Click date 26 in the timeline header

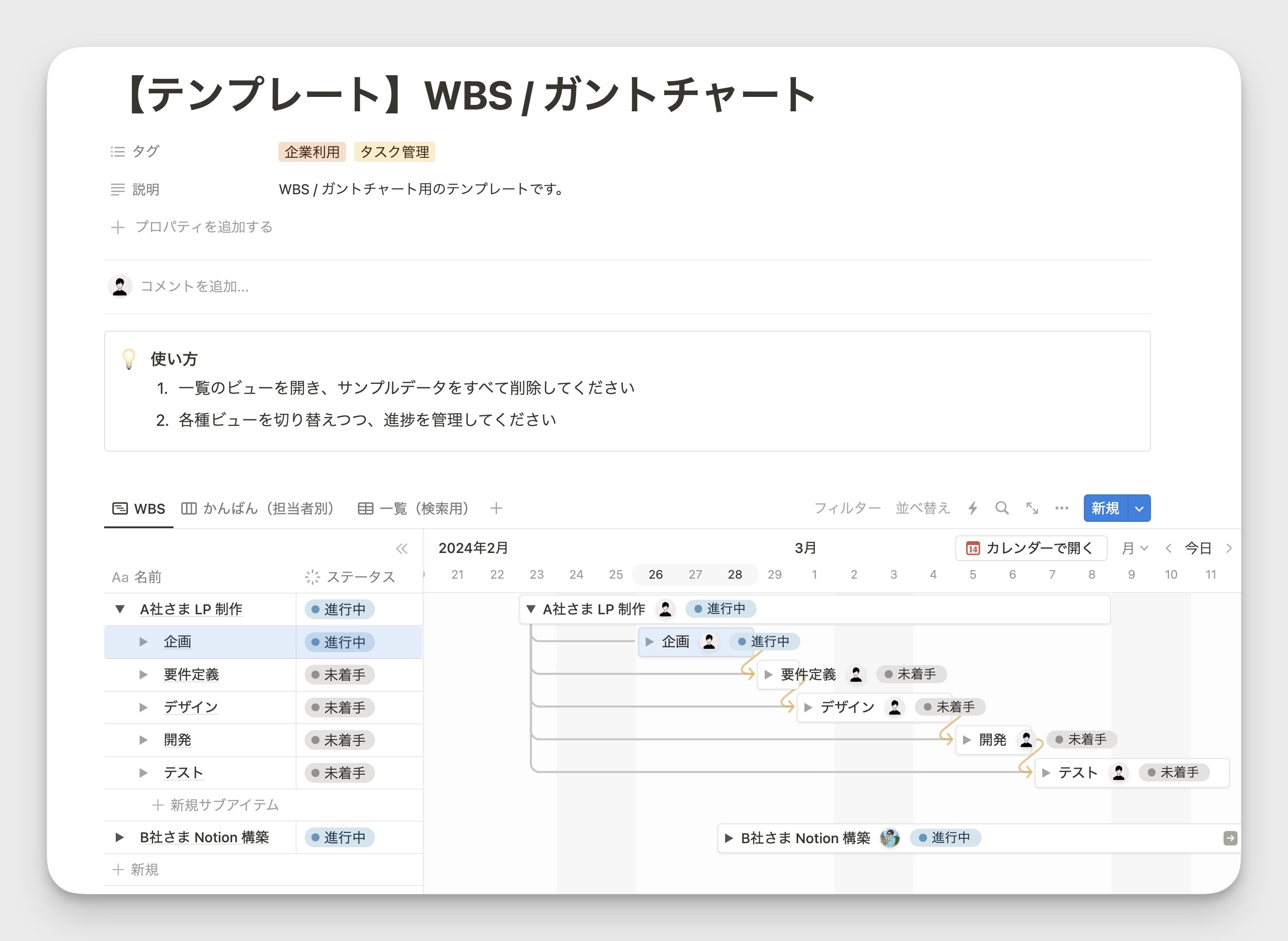pyautogui.click(x=656, y=574)
